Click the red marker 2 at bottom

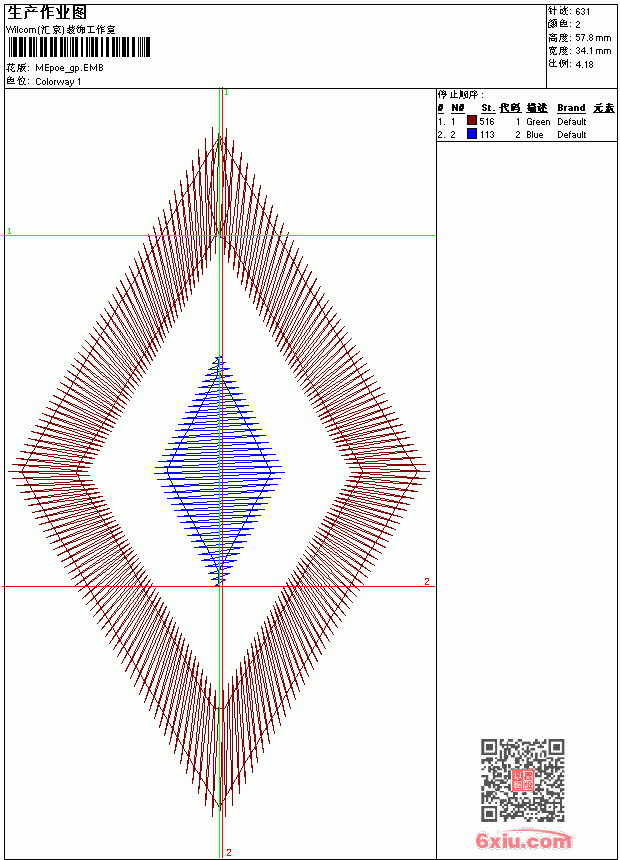229,852
